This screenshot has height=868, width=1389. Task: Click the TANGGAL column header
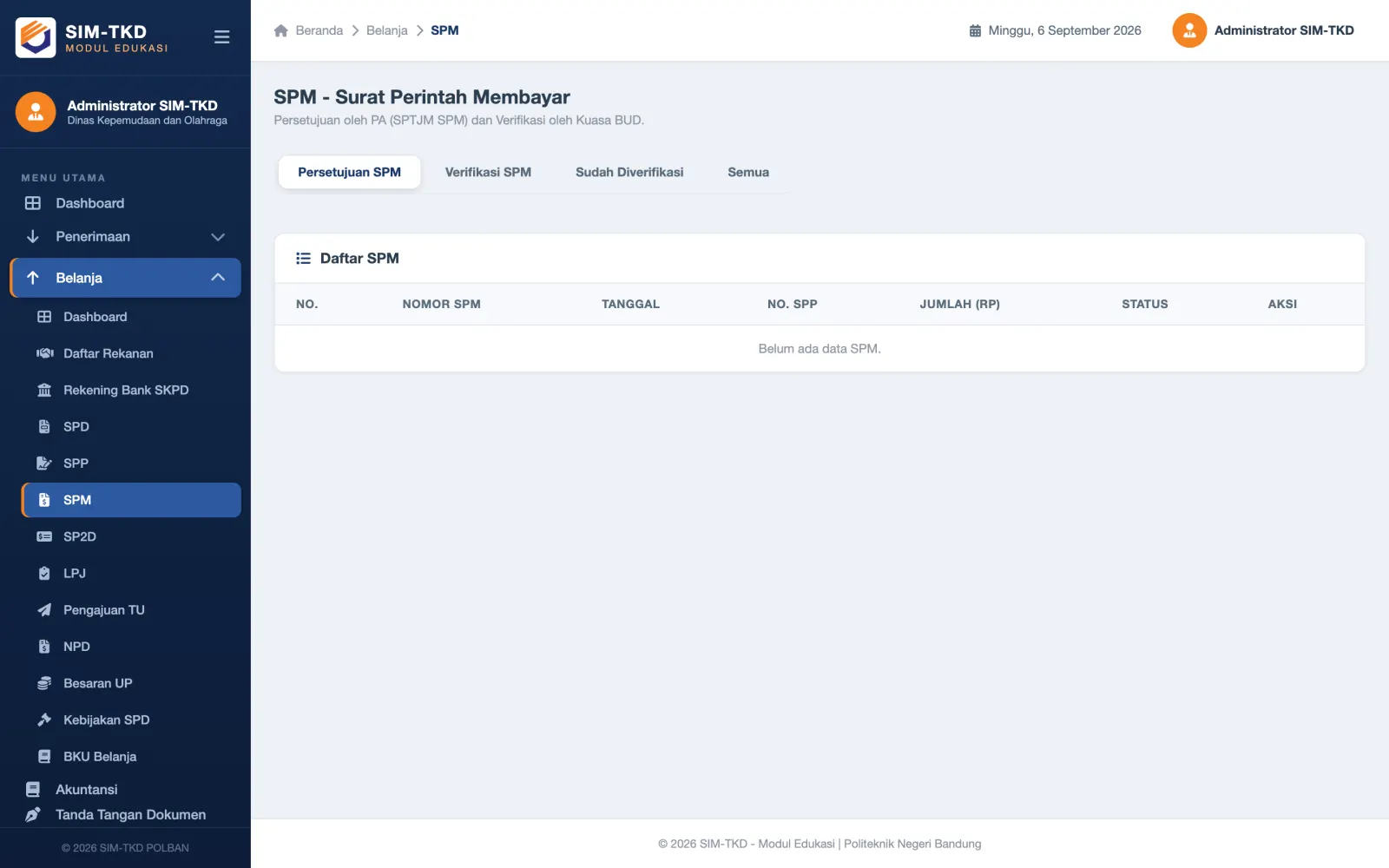(630, 304)
